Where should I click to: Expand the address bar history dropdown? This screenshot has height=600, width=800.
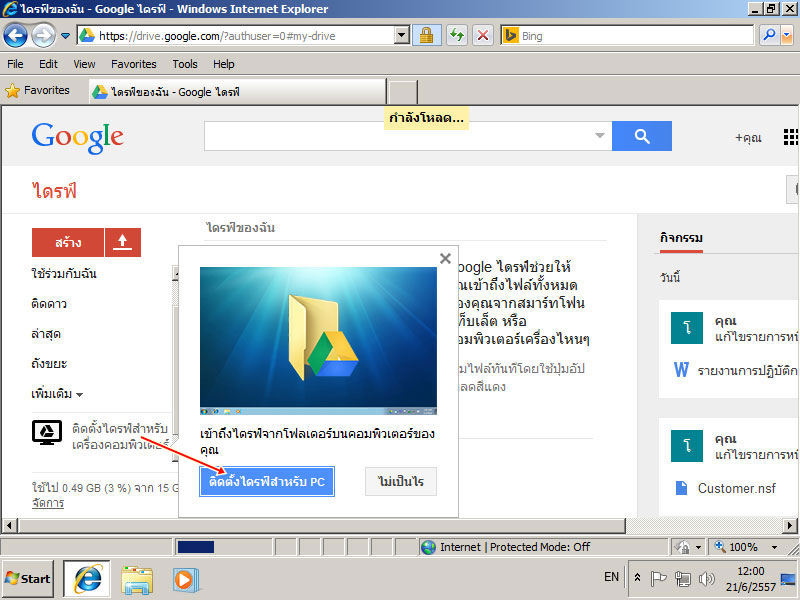tap(402, 36)
